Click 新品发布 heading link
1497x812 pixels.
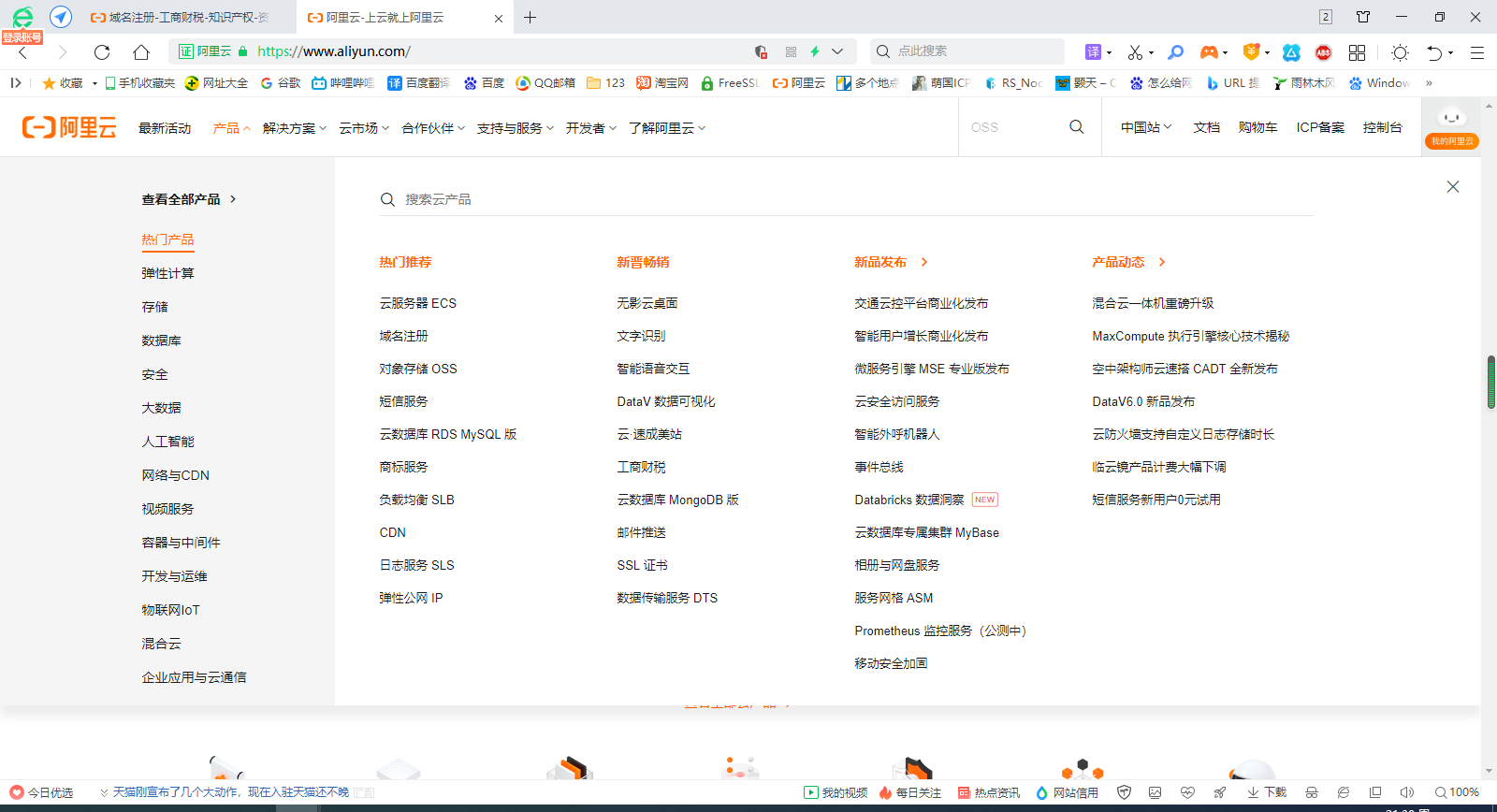(890, 262)
